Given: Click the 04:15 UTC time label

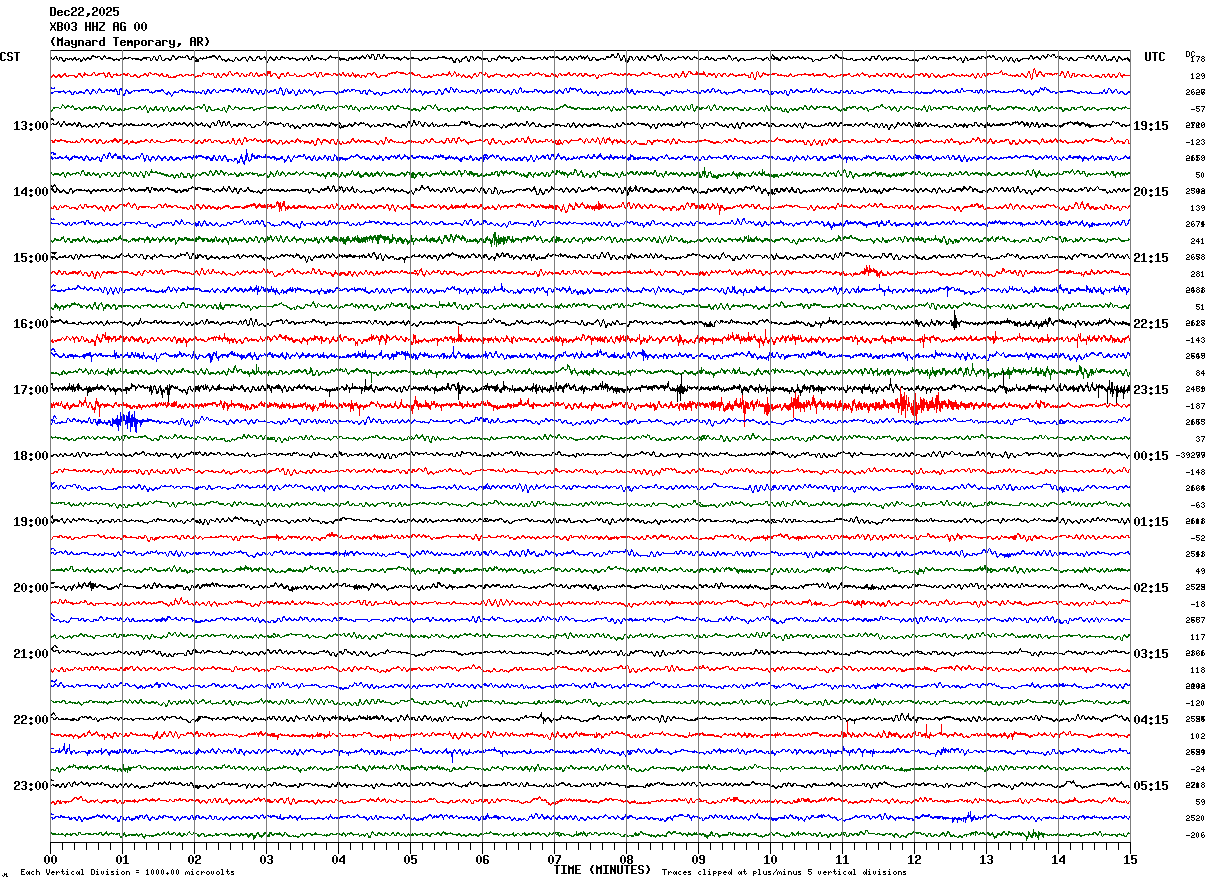Looking at the screenshot, I should pos(1151,720).
